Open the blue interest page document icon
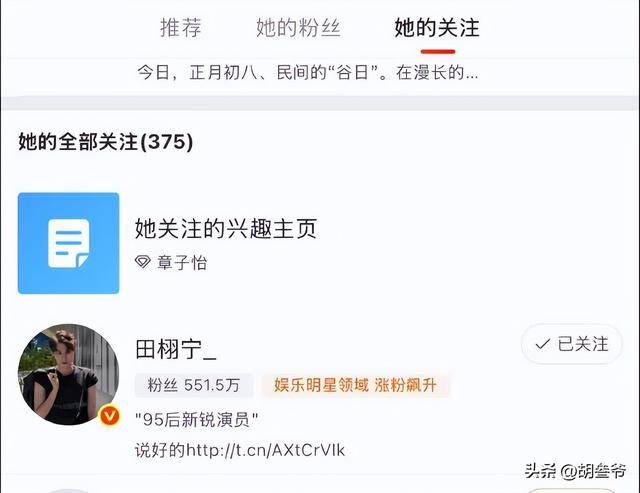Image resolution: width=640 pixels, height=493 pixels. [69, 243]
